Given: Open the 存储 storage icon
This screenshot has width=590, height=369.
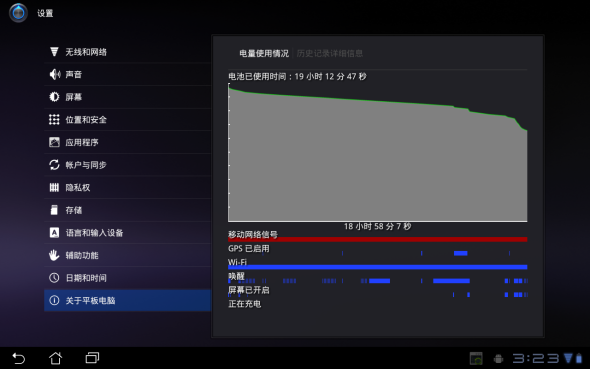Looking at the screenshot, I should (54, 210).
